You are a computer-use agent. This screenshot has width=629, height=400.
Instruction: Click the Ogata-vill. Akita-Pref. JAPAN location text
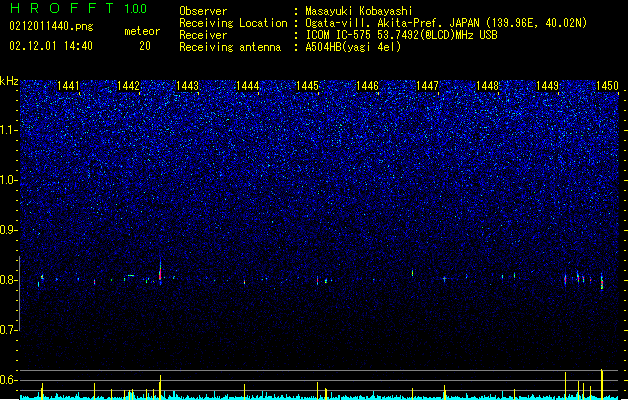click(446, 23)
